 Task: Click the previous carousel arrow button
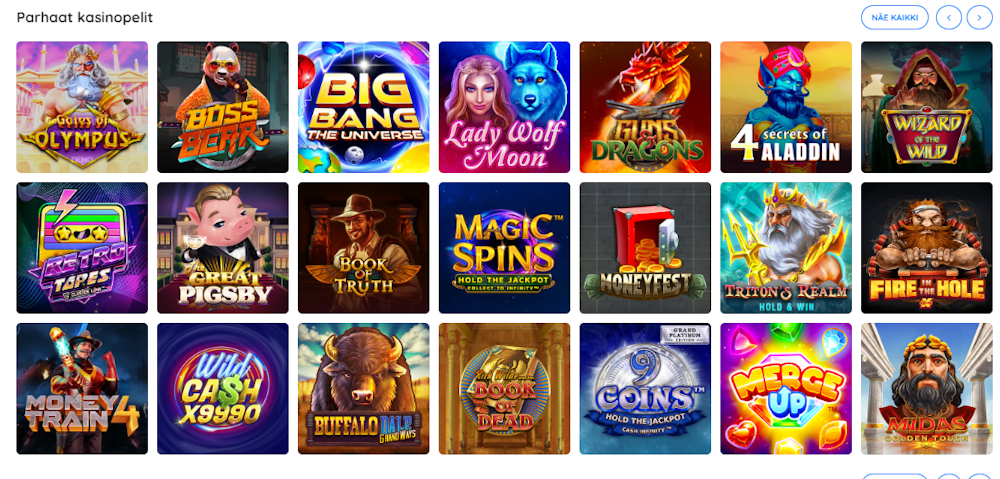click(949, 17)
